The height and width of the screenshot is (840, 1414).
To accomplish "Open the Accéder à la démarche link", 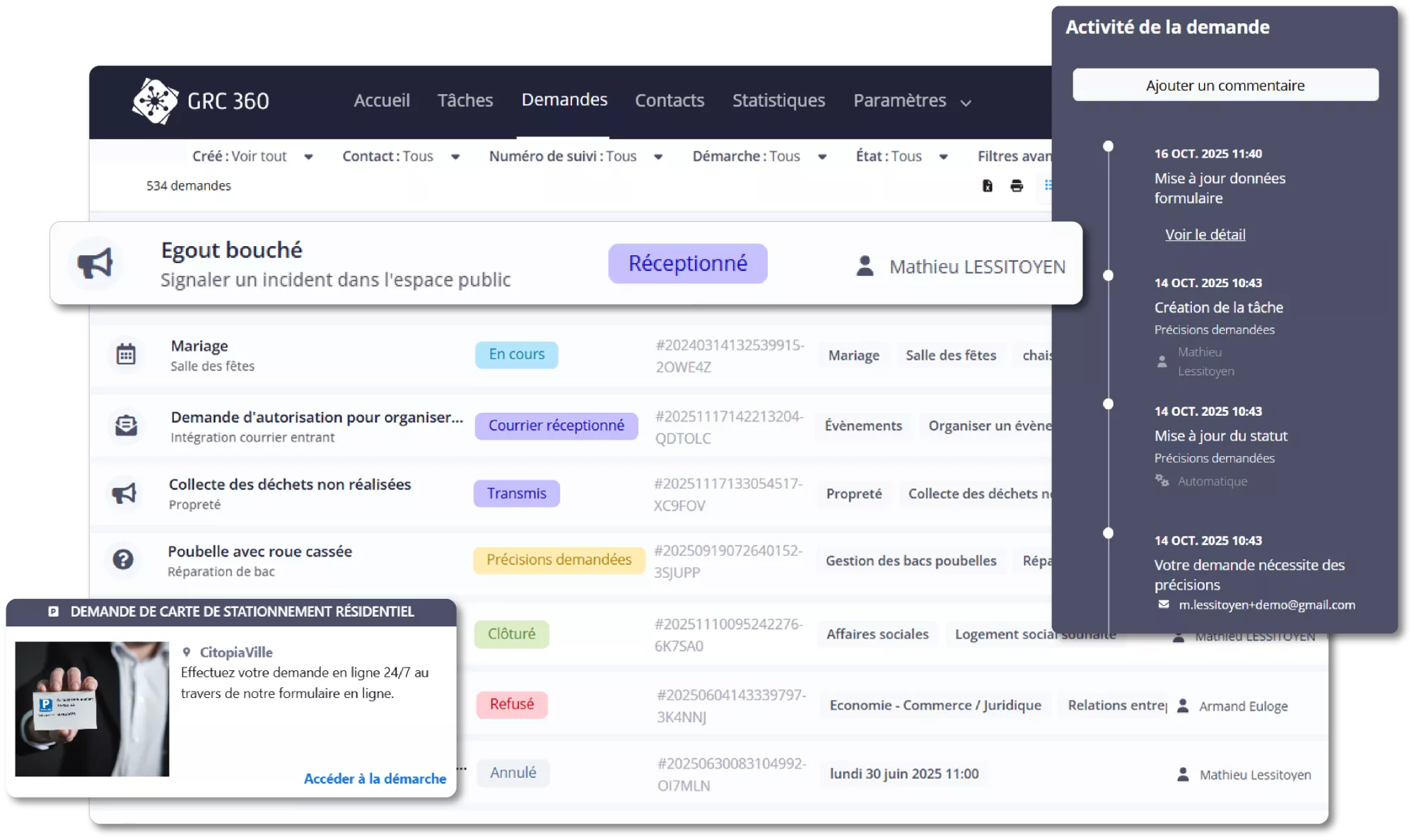I will click(x=374, y=778).
